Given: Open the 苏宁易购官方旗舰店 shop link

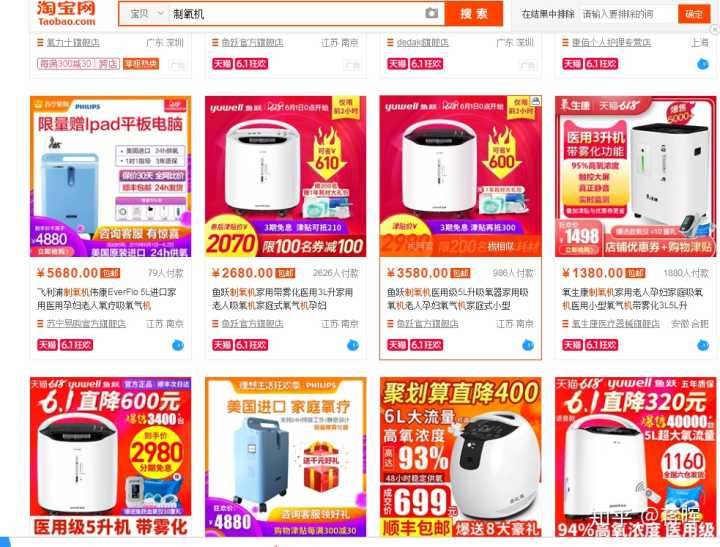Looking at the screenshot, I should pyautogui.click(x=86, y=324).
